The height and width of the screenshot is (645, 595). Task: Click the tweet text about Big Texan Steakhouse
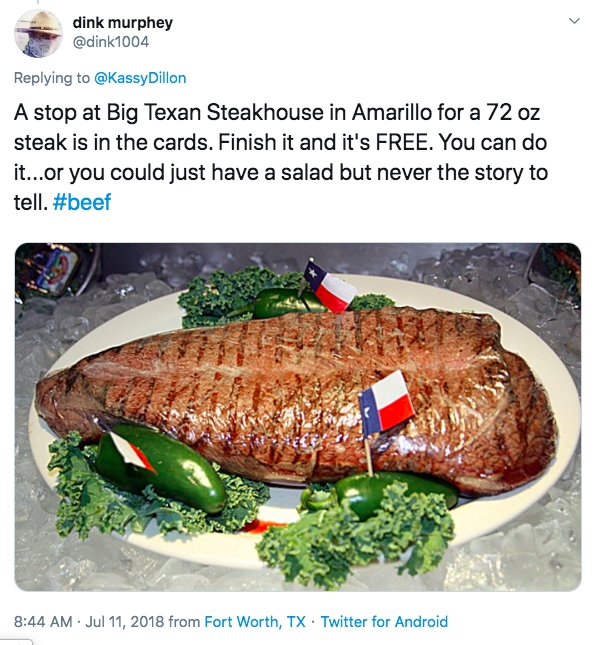[281, 157]
